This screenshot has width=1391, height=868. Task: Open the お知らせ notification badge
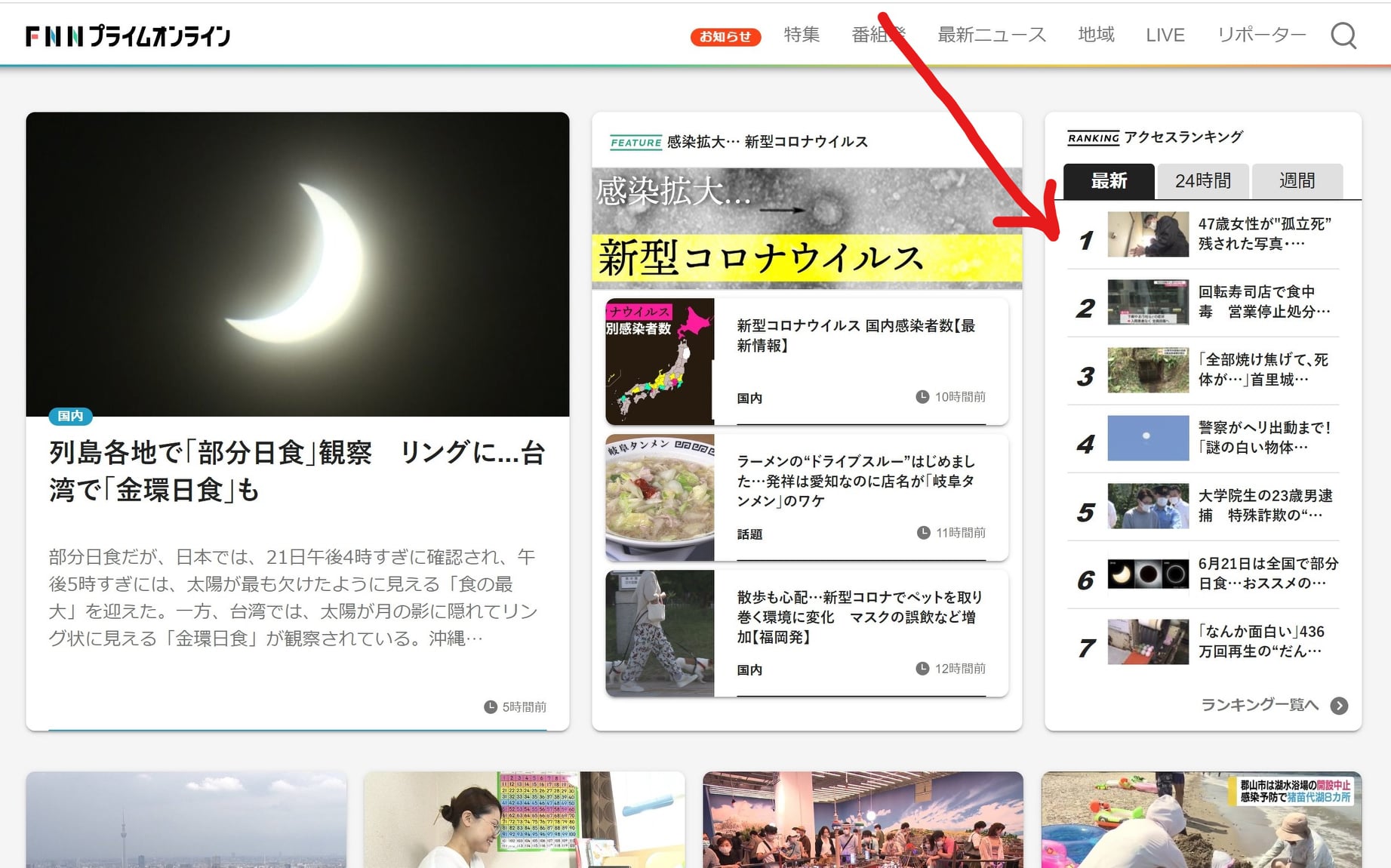click(x=725, y=36)
